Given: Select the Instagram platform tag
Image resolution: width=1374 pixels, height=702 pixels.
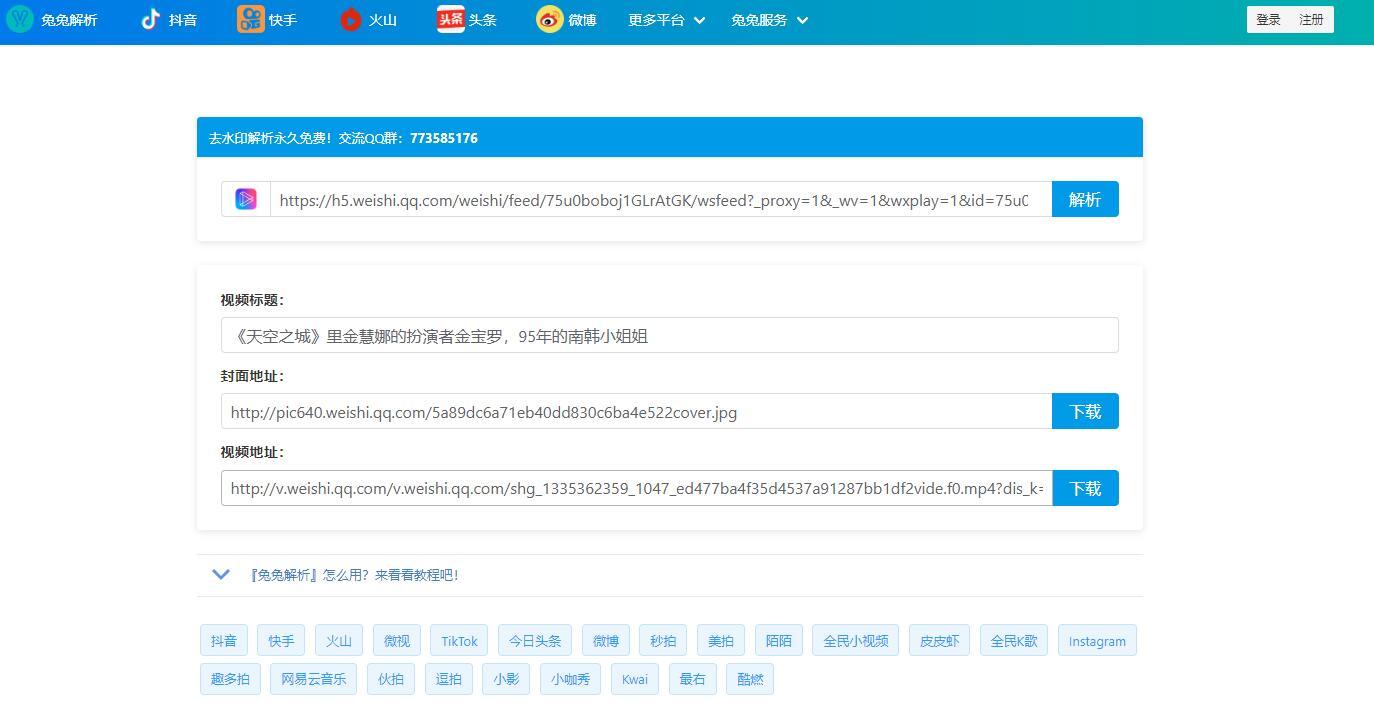Looking at the screenshot, I should (1097, 641).
